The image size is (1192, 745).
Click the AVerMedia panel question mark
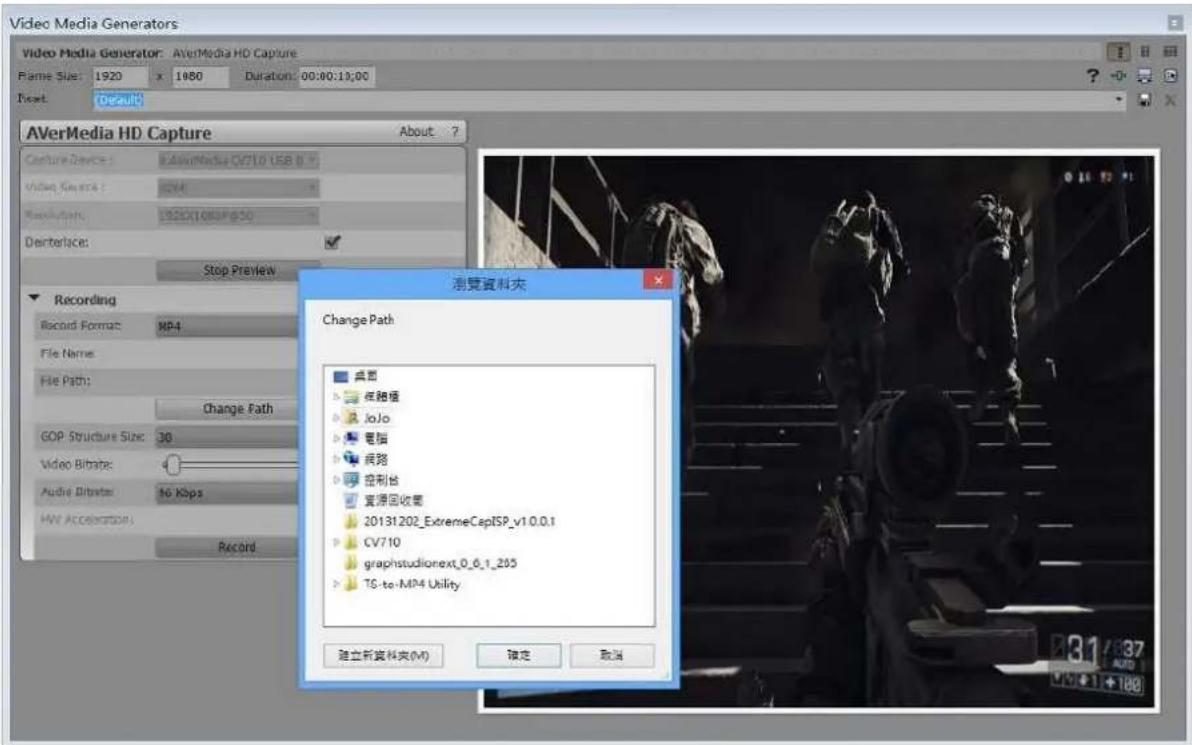(455, 132)
